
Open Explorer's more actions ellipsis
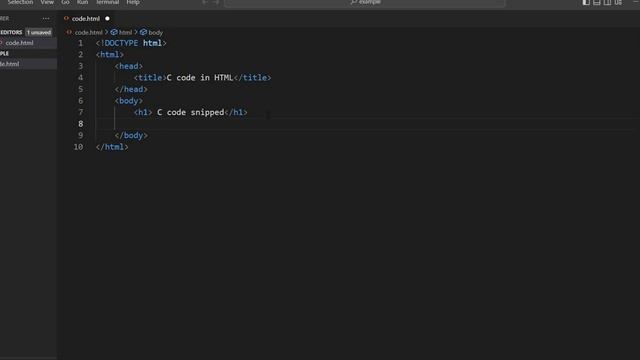[x=46, y=18]
